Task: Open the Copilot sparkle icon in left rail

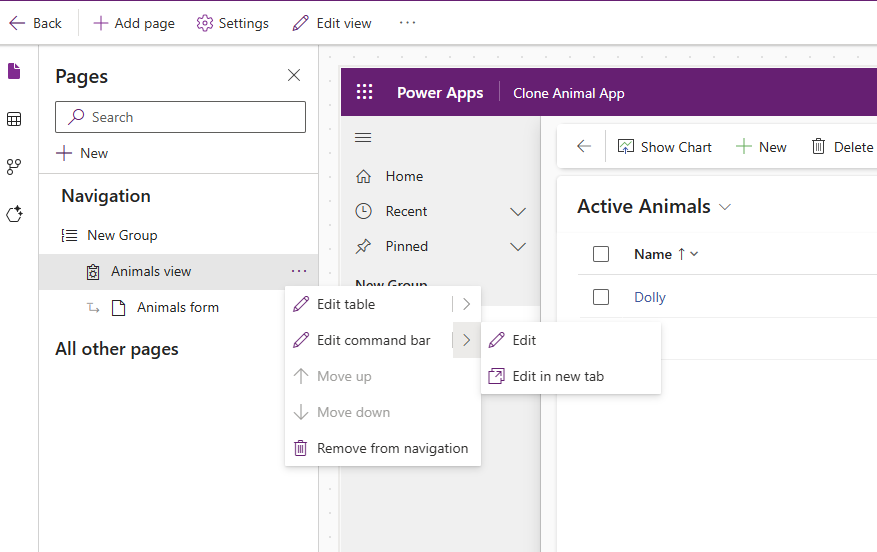Action: tap(14, 214)
